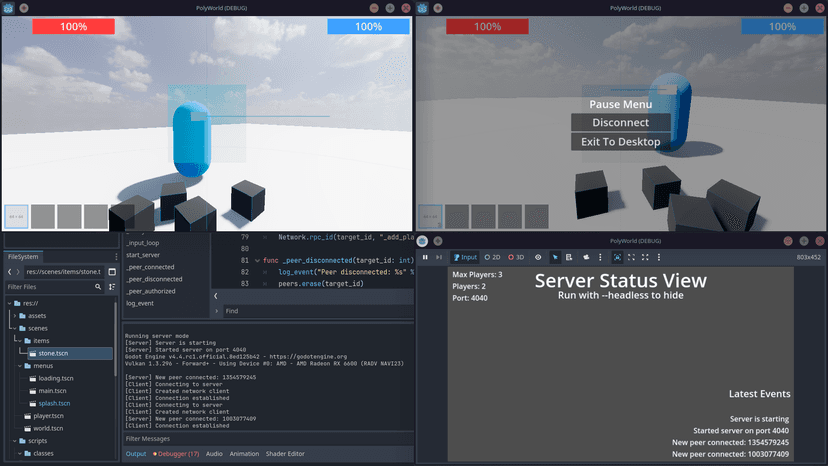Image resolution: width=828 pixels, height=466 pixels.
Task: Click the search icon in Filter Files
Action: point(98,287)
